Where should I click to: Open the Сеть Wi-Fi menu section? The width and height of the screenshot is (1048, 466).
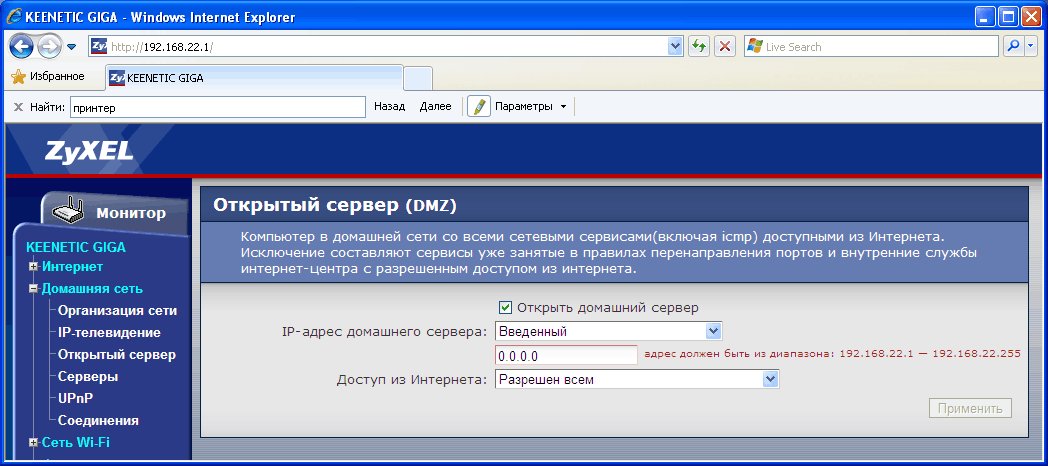tap(76, 443)
